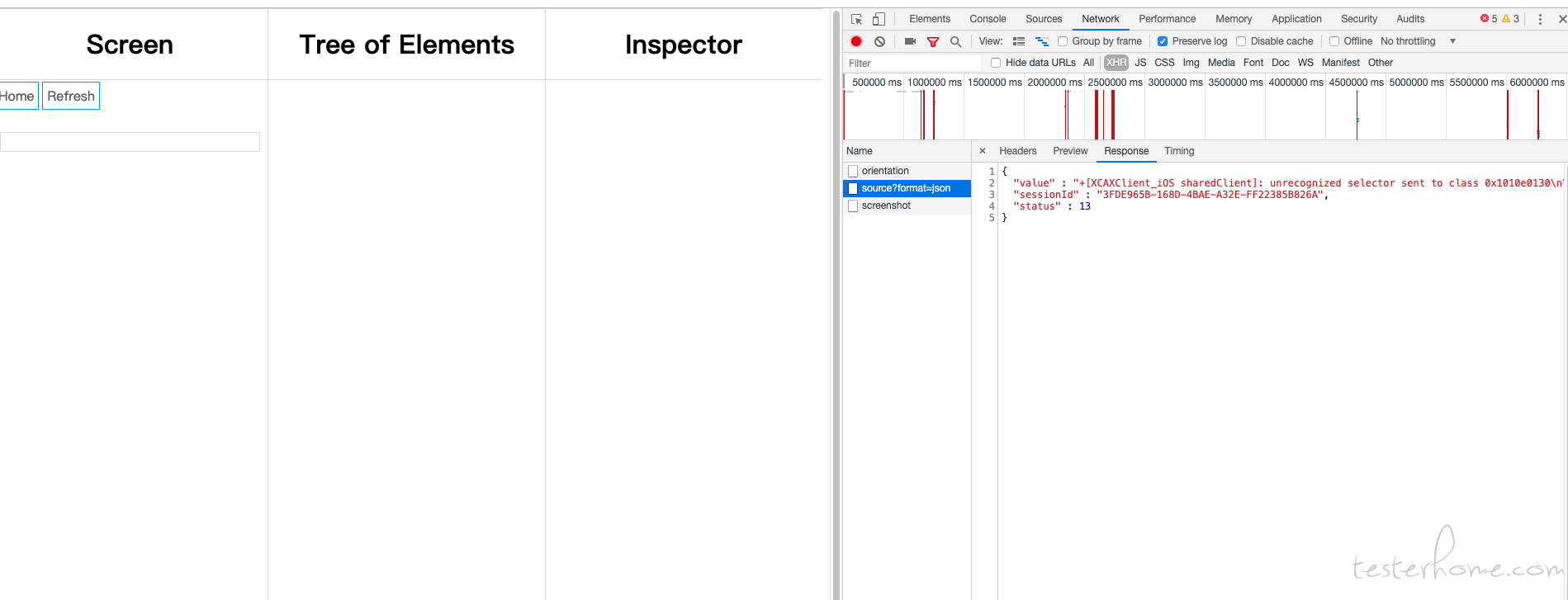Switch to large request rows view
Screen dimensions: 1568x600
pyautogui.click(x=1019, y=41)
